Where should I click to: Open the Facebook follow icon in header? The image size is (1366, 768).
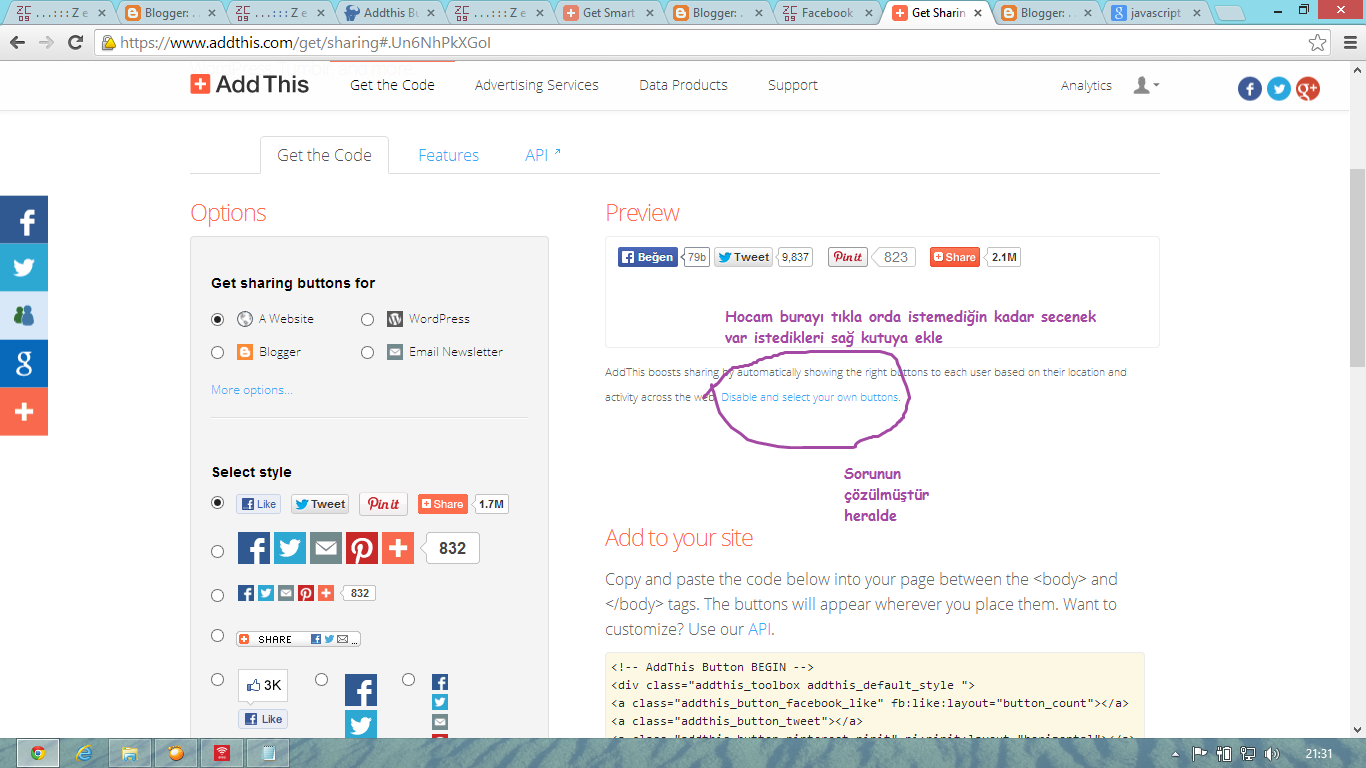[1250, 89]
